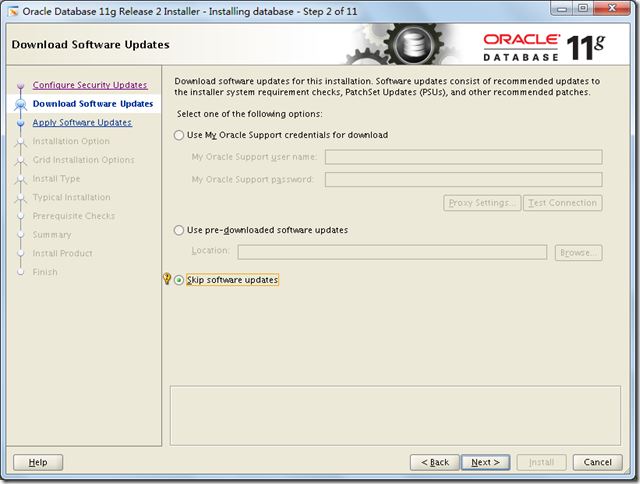
Task: Select Skip software updates radio button
Action: point(179,280)
